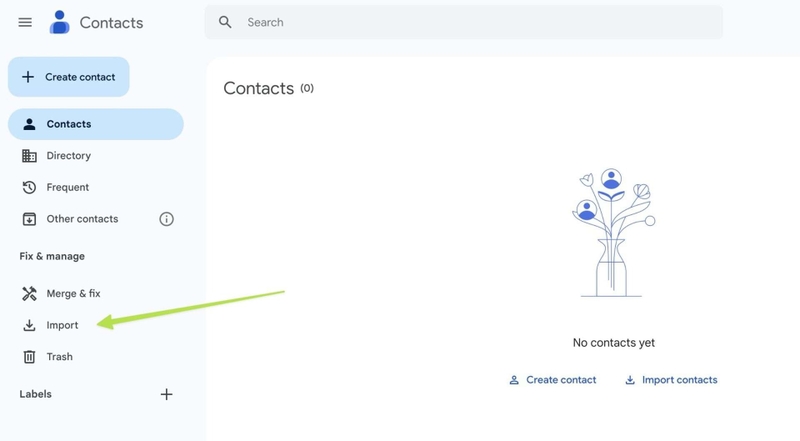Viewport: 800px width, 441px height.
Task: Click the plus icon to add label
Action: (x=167, y=394)
